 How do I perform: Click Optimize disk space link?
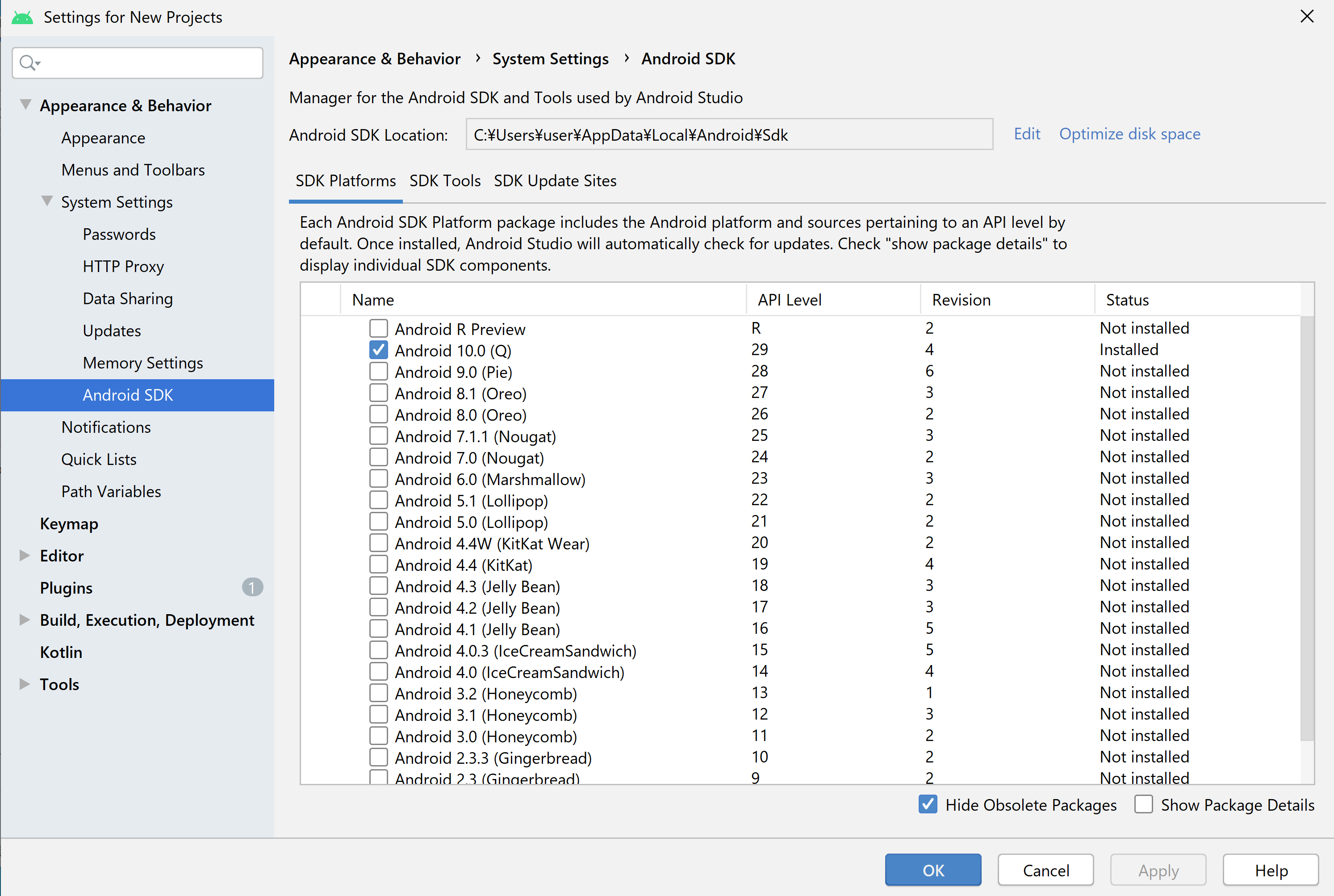[1129, 134]
